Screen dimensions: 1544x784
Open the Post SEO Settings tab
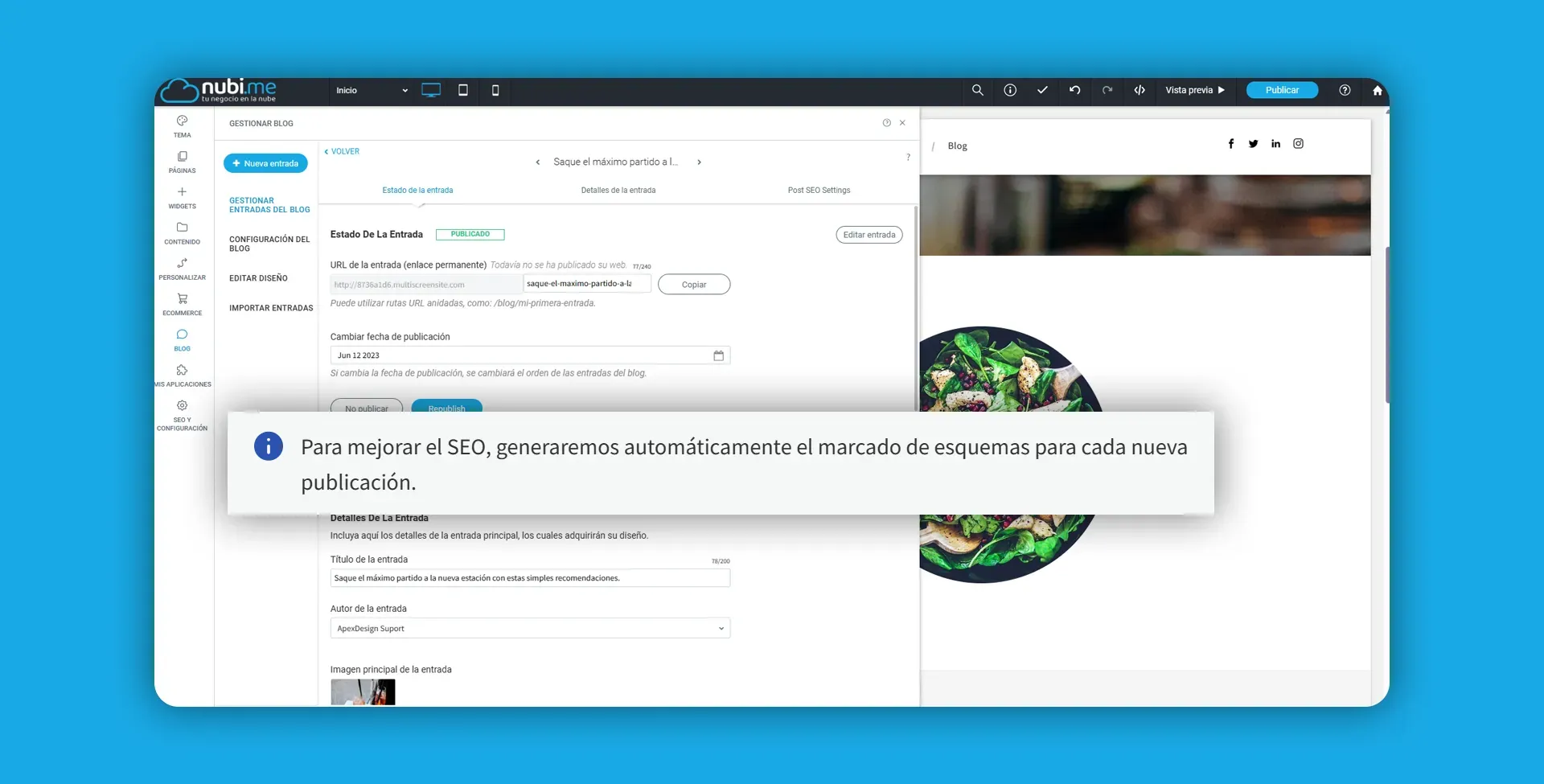click(819, 191)
